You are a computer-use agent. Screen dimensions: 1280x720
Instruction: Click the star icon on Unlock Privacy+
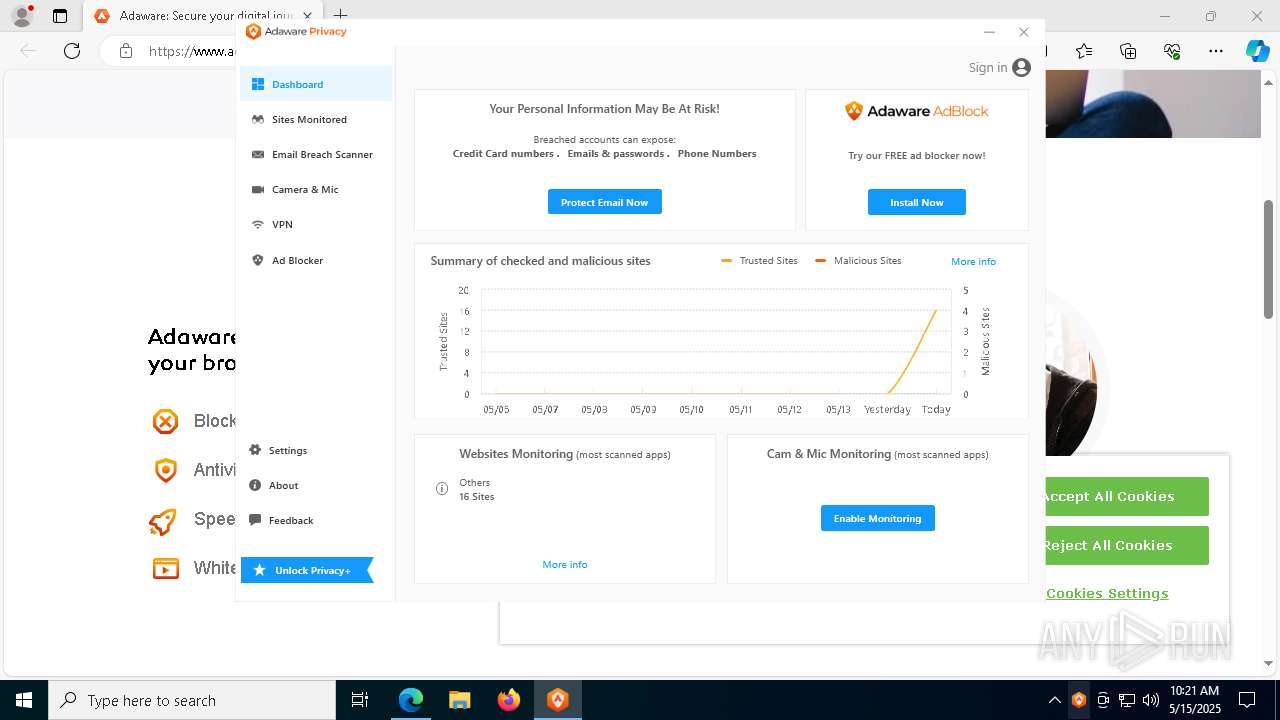pyautogui.click(x=260, y=570)
